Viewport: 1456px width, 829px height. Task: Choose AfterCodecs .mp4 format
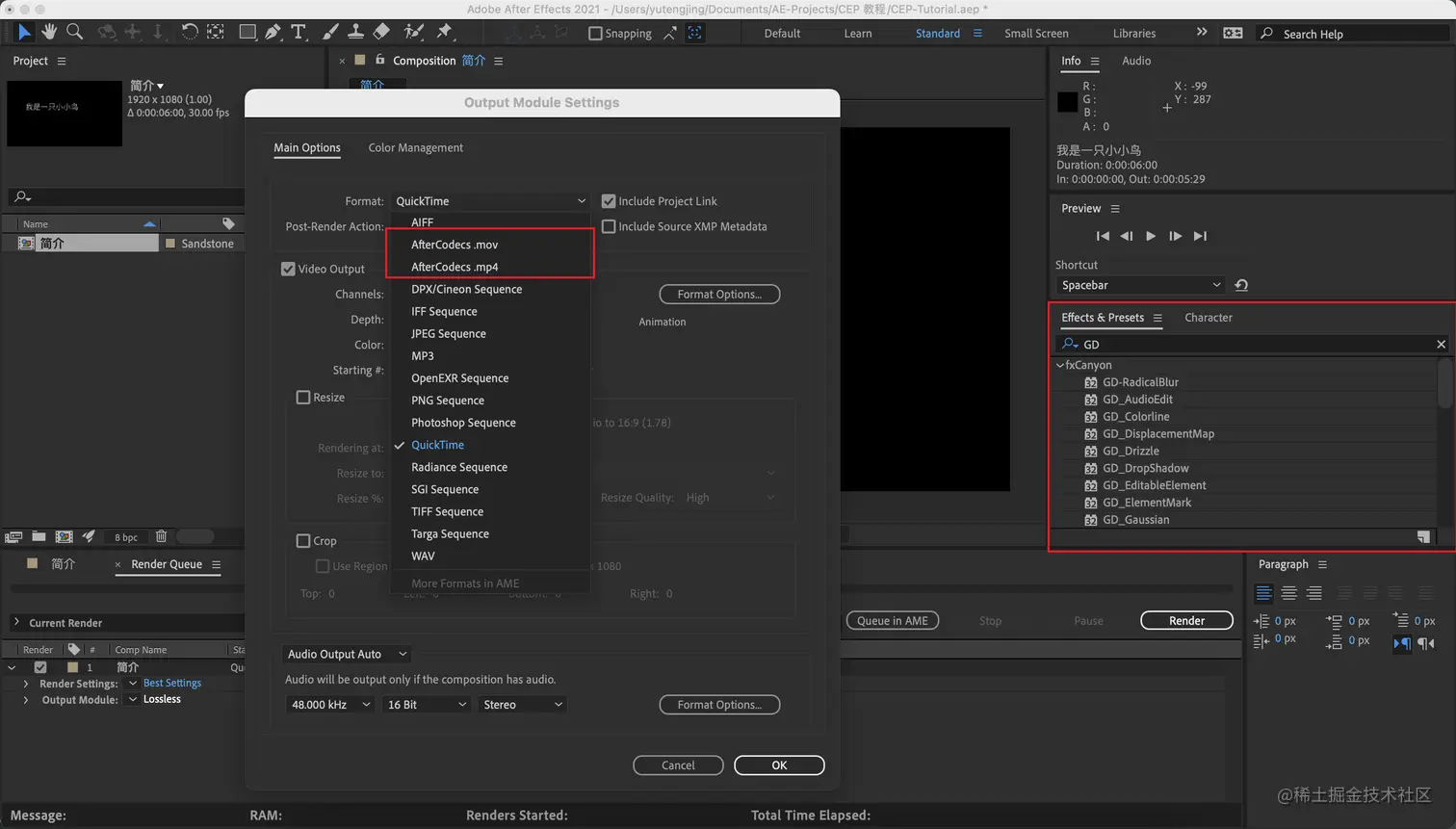coord(455,267)
